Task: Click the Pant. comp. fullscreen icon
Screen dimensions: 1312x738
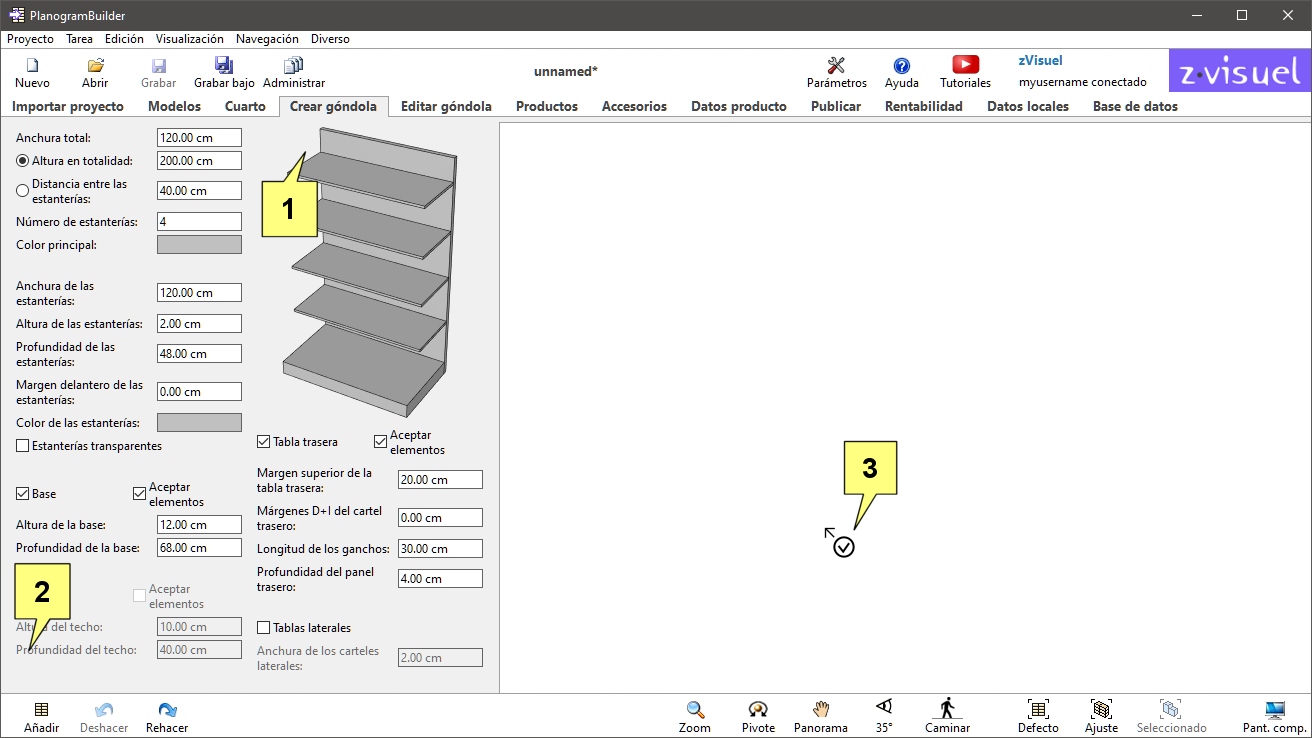Action: coord(1275,710)
